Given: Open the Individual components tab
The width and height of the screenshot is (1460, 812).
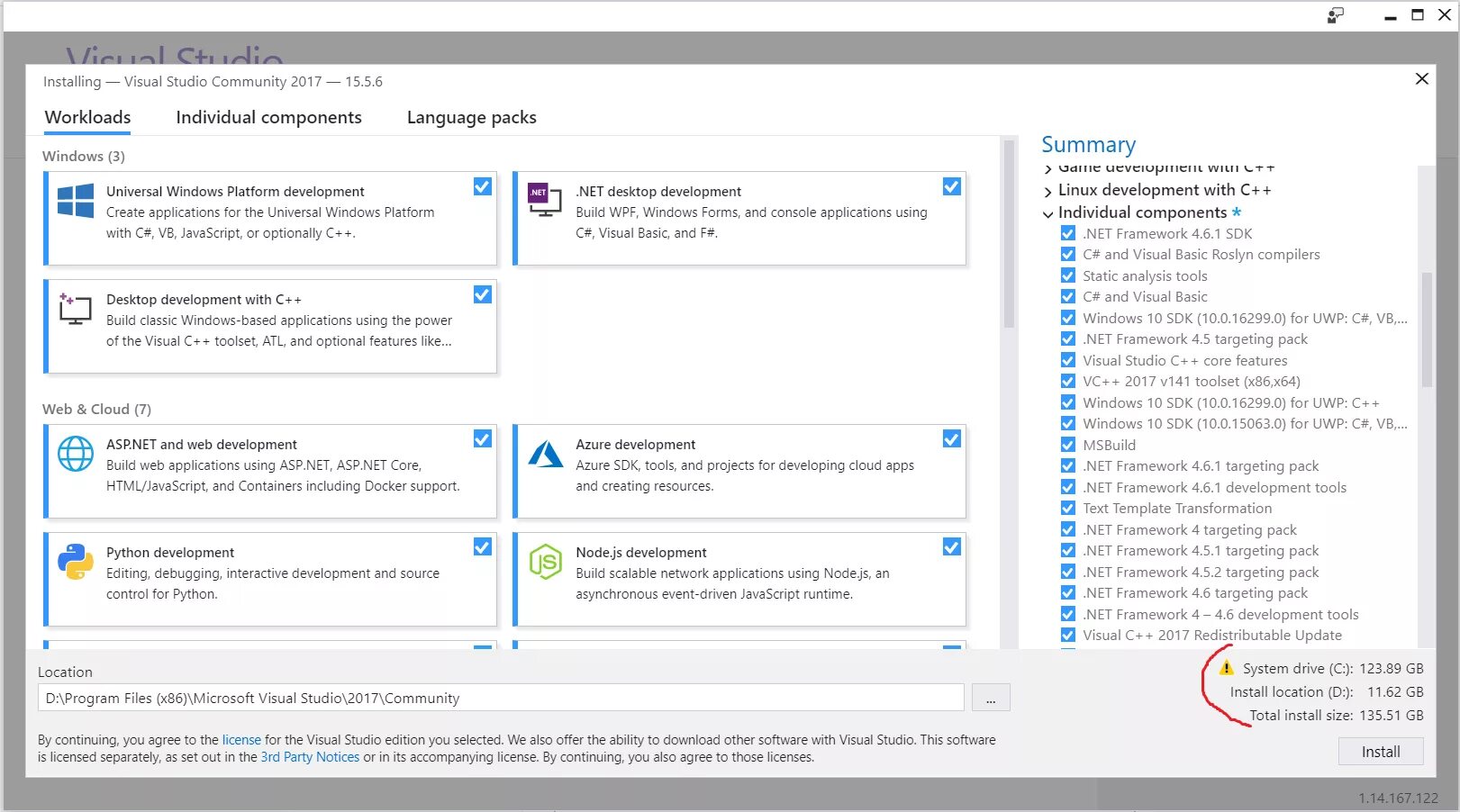Looking at the screenshot, I should tap(268, 117).
